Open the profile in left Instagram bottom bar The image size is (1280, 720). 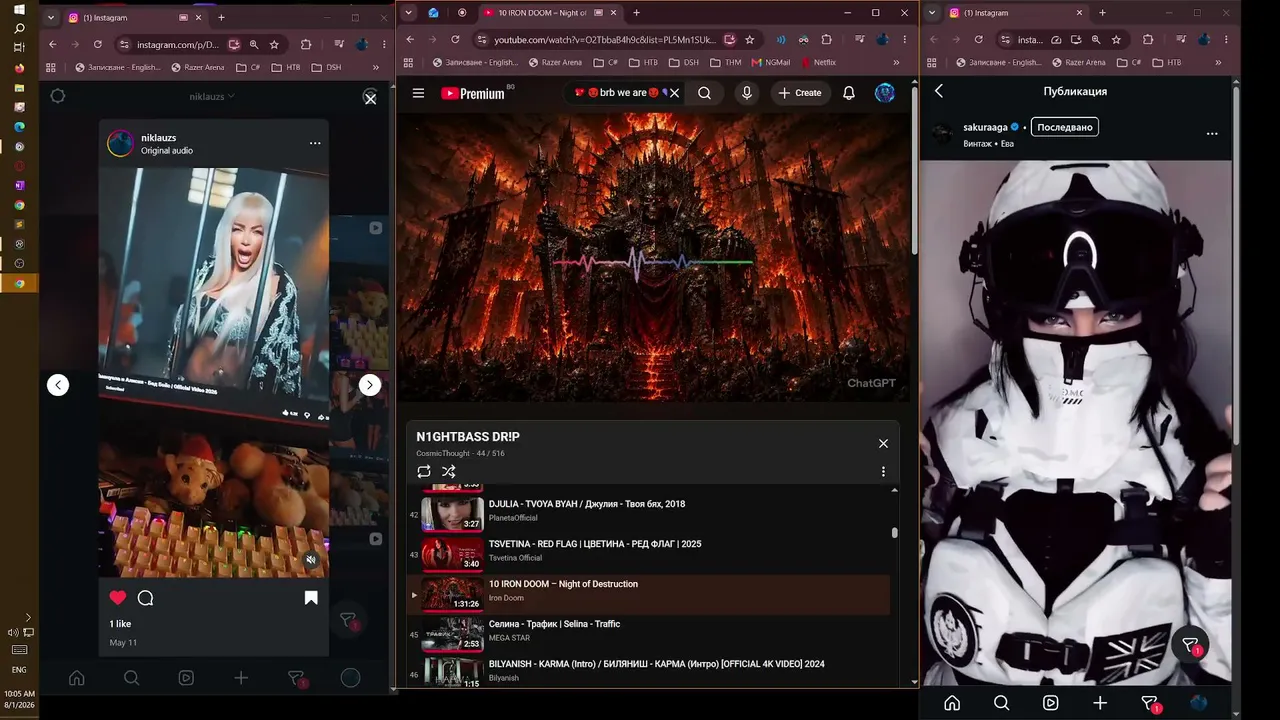350,678
